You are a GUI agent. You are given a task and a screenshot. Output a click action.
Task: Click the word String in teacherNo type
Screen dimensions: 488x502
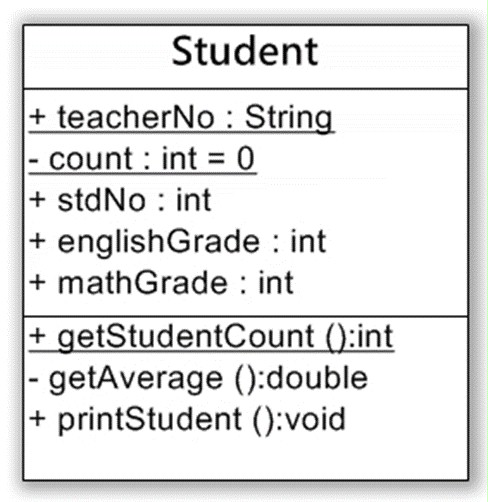(289, 118)
